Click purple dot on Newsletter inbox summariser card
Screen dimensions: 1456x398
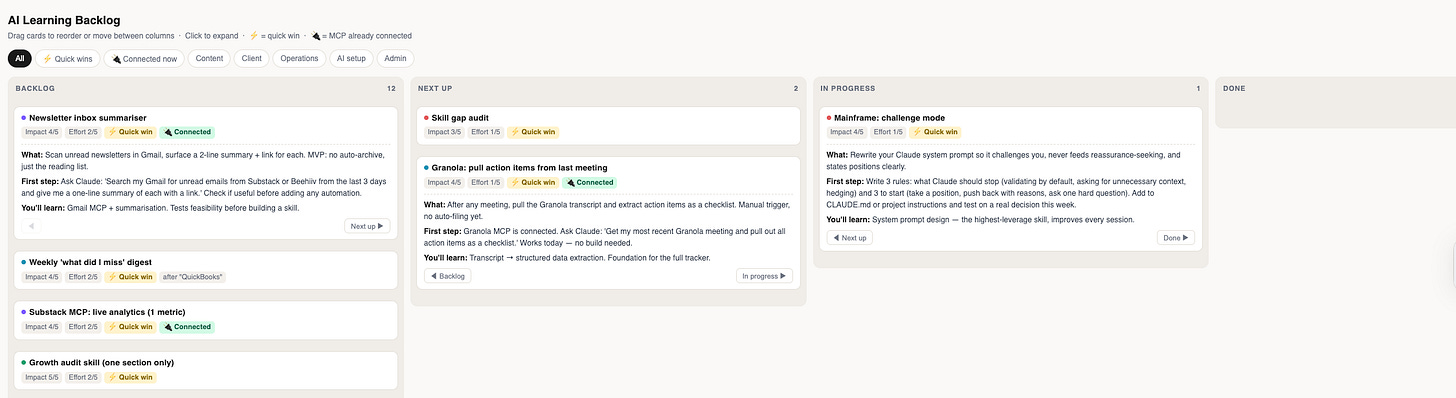coord(24,118)
